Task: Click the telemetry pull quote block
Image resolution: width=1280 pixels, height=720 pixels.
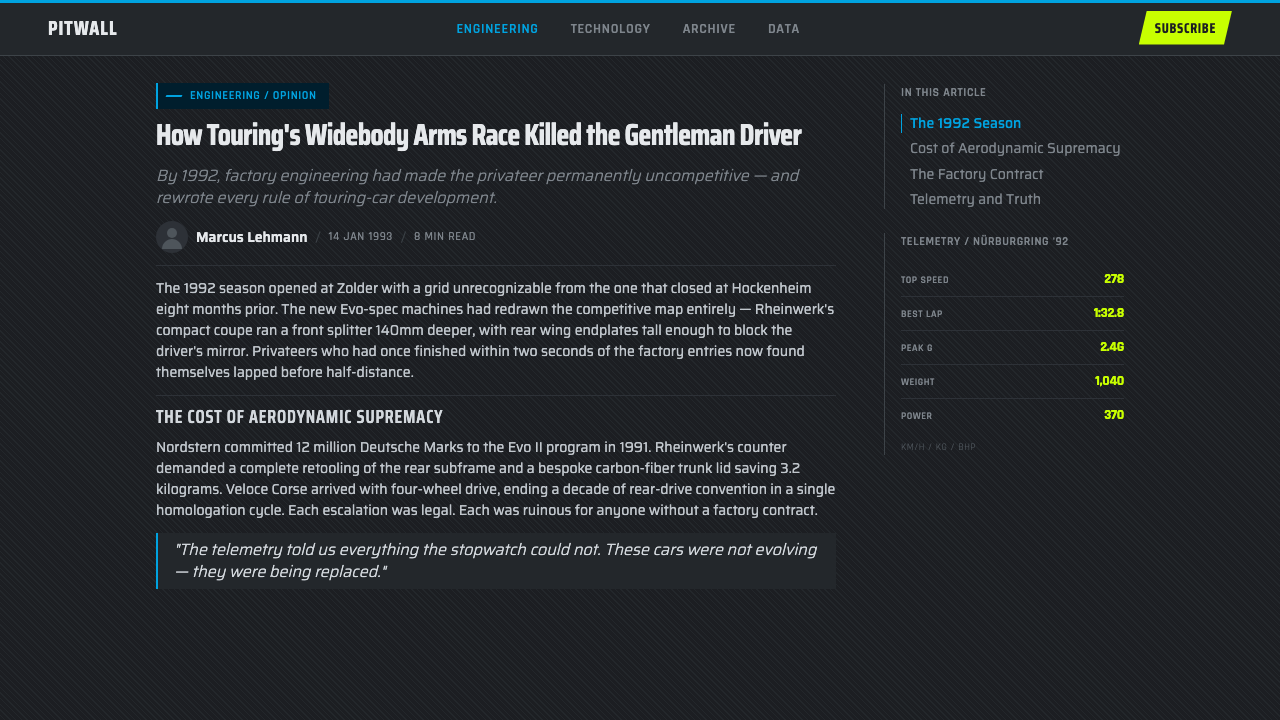Action: (x=496, y=561)
